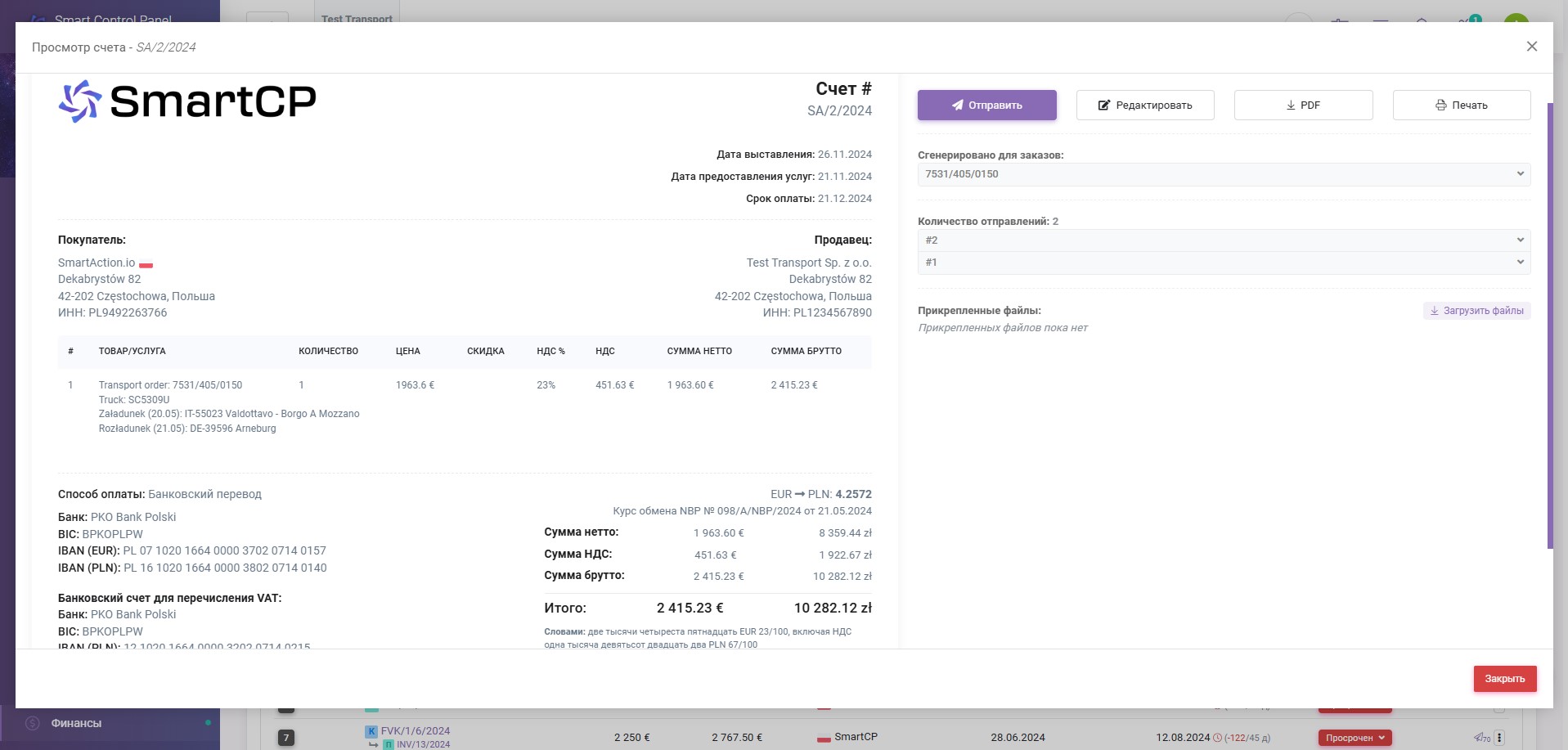The image size is (1568, 750).
Task: Open the shipment #2 dropdown
Action: pyautogui.click(x=1520, y=240)
